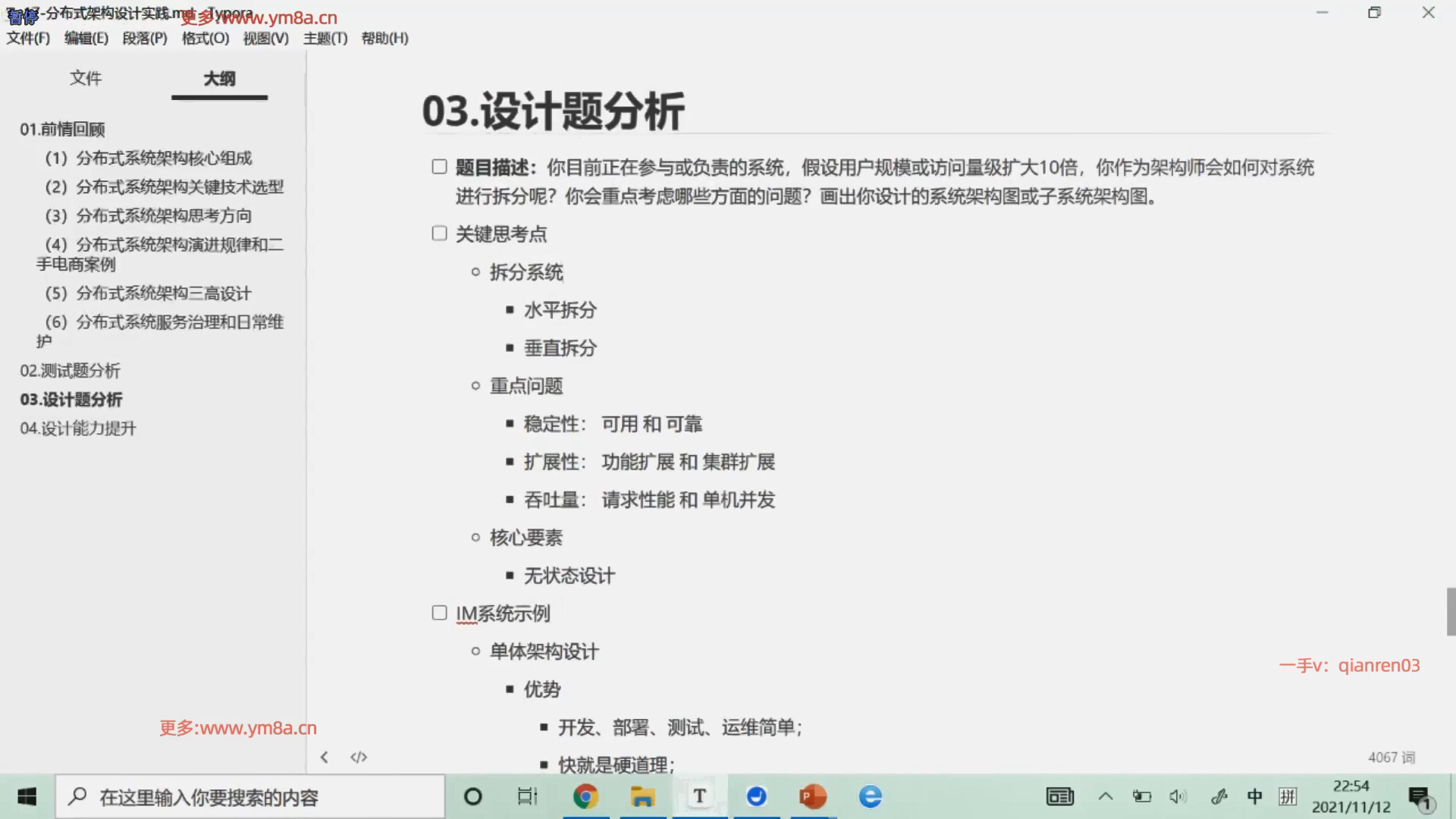Viewport: 1456px width, 819px height.
Task: Collapse sidebar with left chevron icon
Action: (324, 757)
